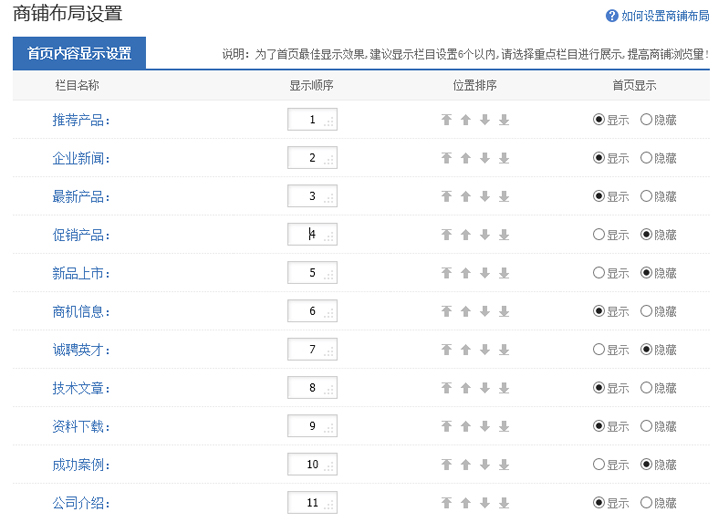
Task: Click the 商机信息 column name
Action: coord(81,312)
